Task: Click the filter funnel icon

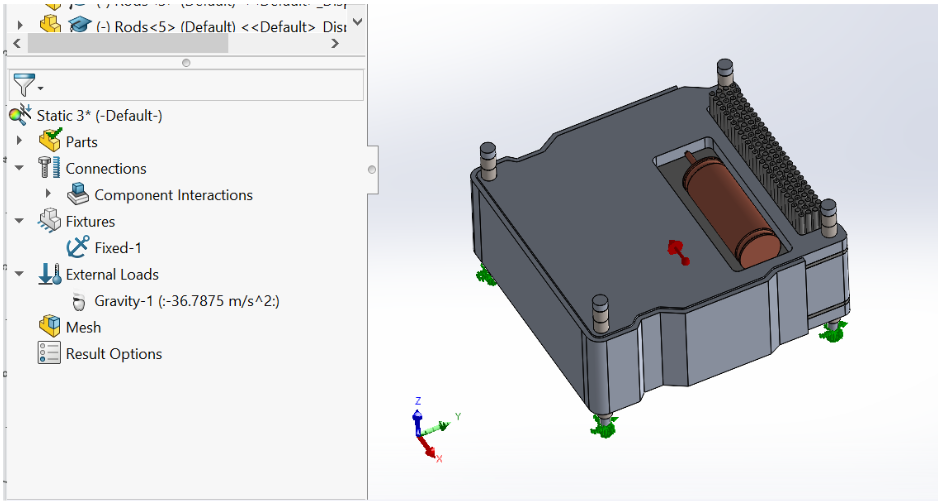Action: click(23, 85)
